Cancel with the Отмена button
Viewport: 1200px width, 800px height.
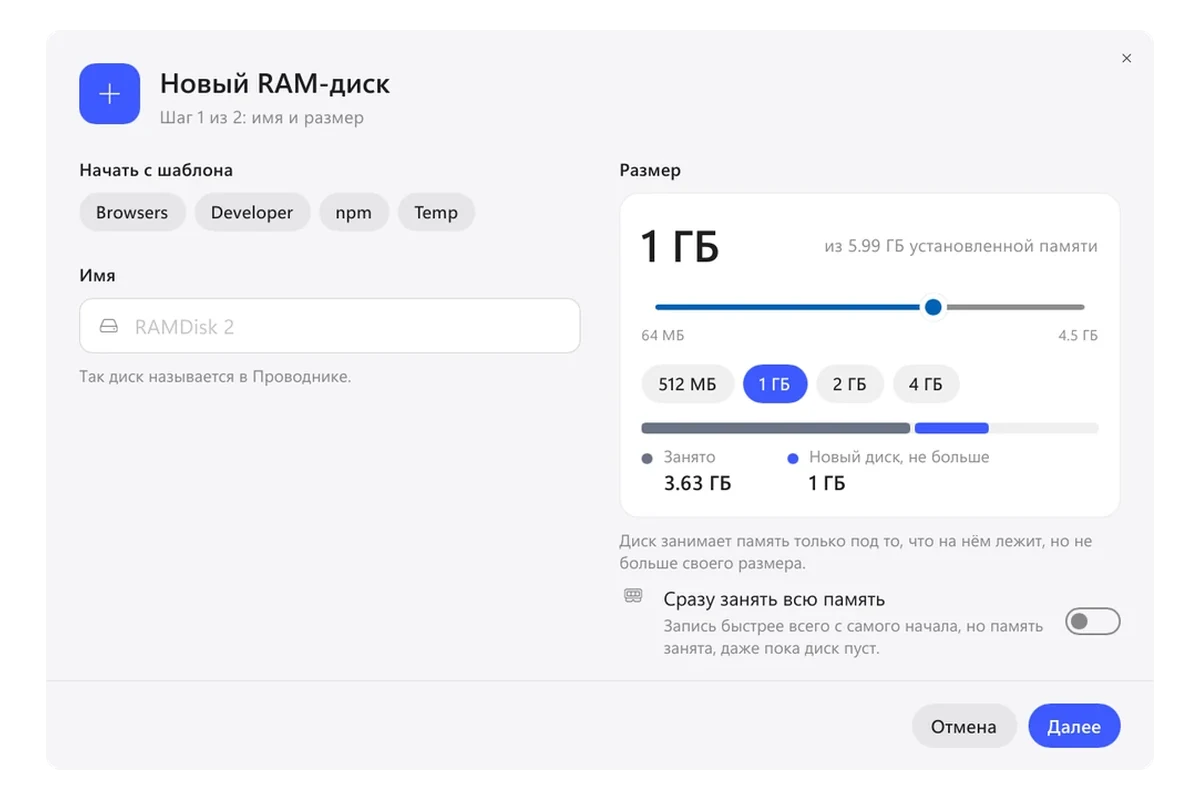(964, 727)
